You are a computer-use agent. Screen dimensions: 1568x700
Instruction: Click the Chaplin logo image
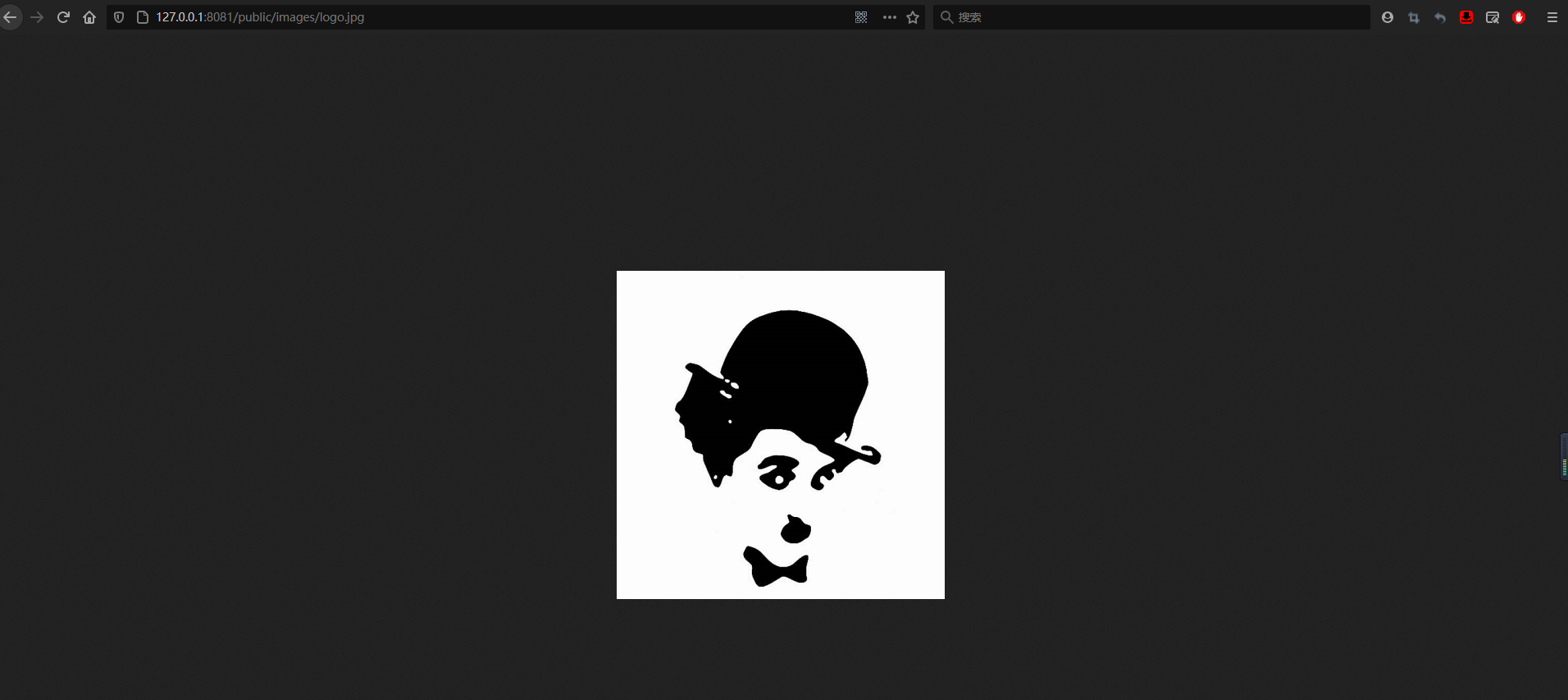(x=780, y=435)
